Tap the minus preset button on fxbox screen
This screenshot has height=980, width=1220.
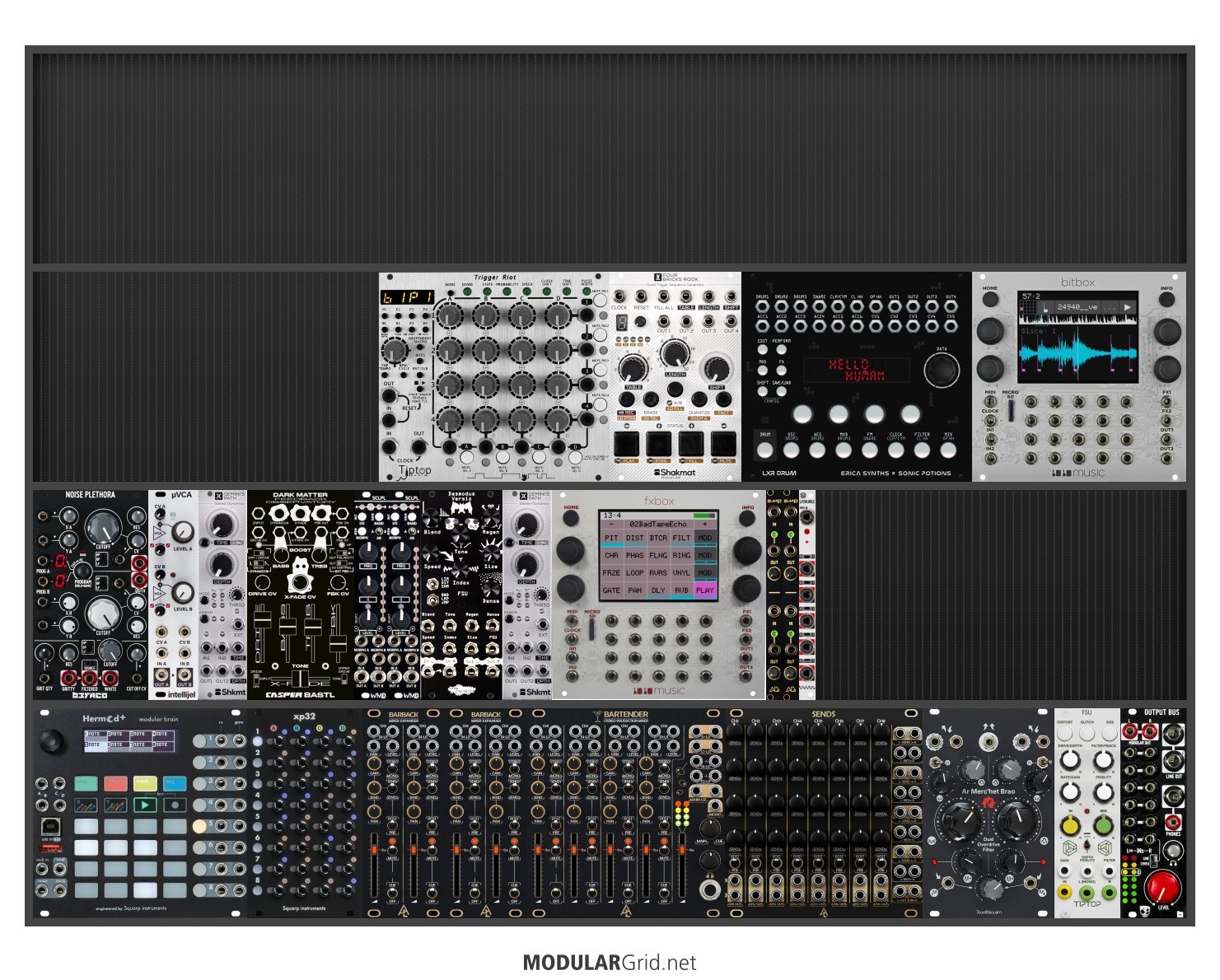611,524
